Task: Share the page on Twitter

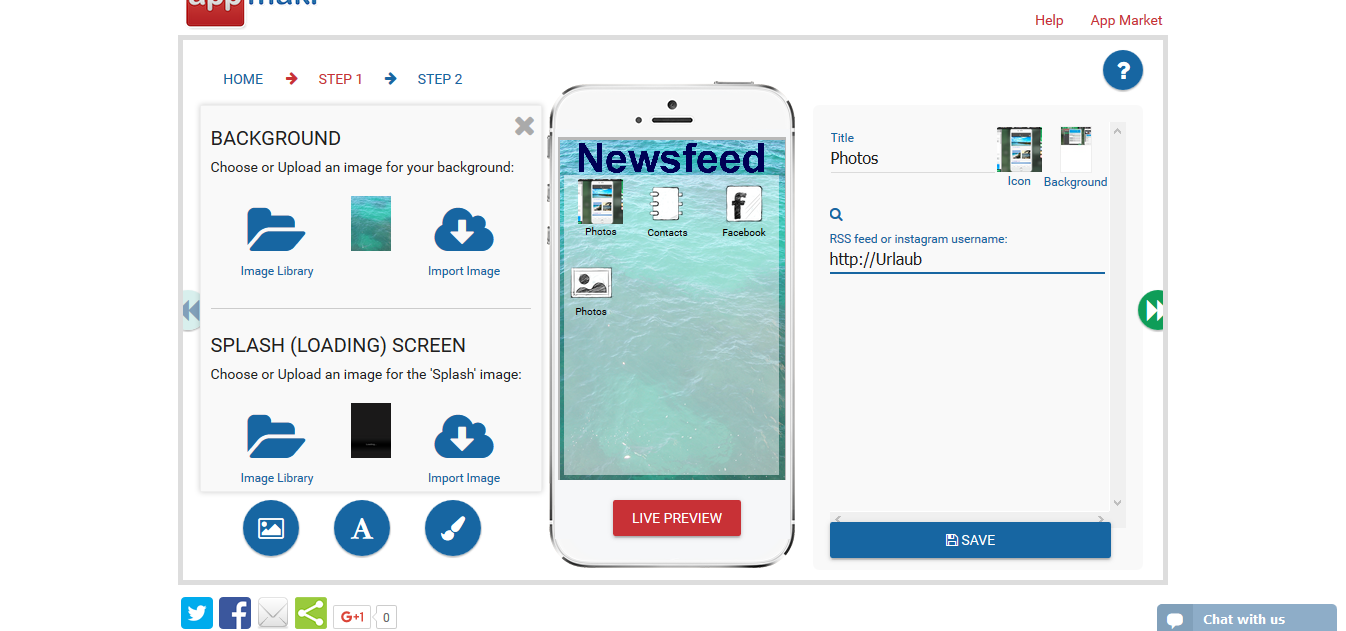Action: [197, 613]
